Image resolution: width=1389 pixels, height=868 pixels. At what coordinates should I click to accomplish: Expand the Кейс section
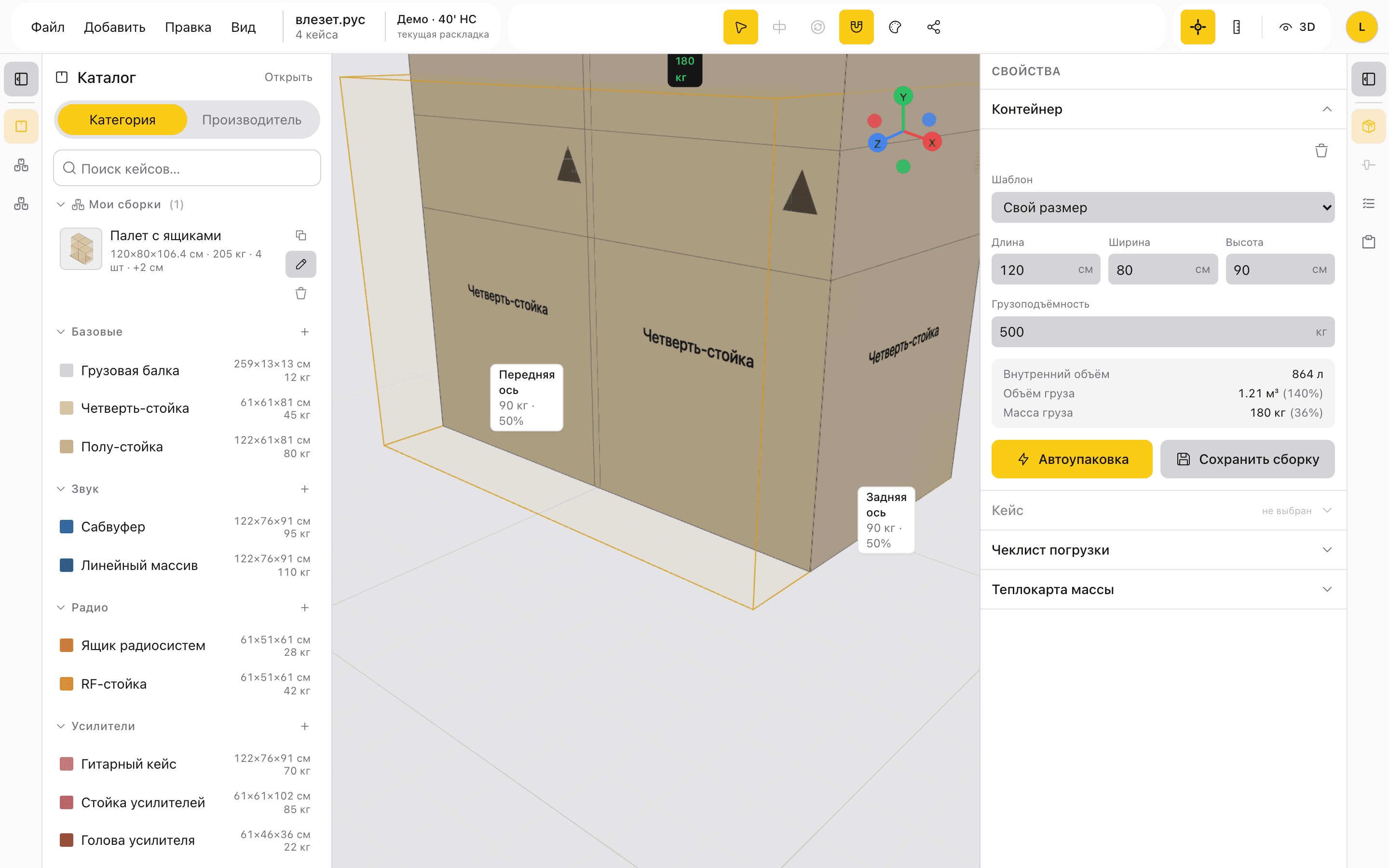pos(1163,510)
